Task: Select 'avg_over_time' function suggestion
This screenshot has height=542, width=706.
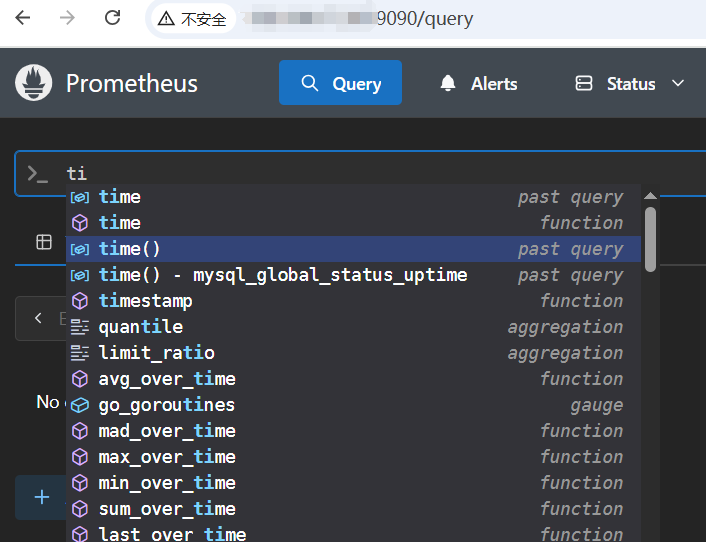Action: [353, 379]
